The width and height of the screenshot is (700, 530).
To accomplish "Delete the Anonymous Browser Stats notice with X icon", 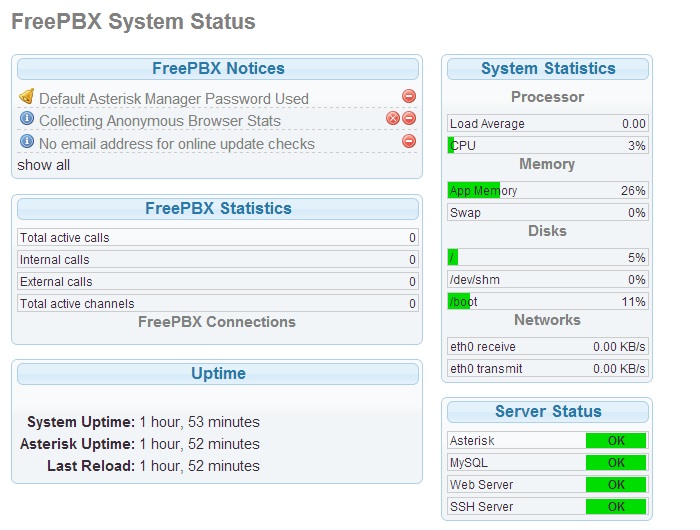I will [x=393, y=119].
